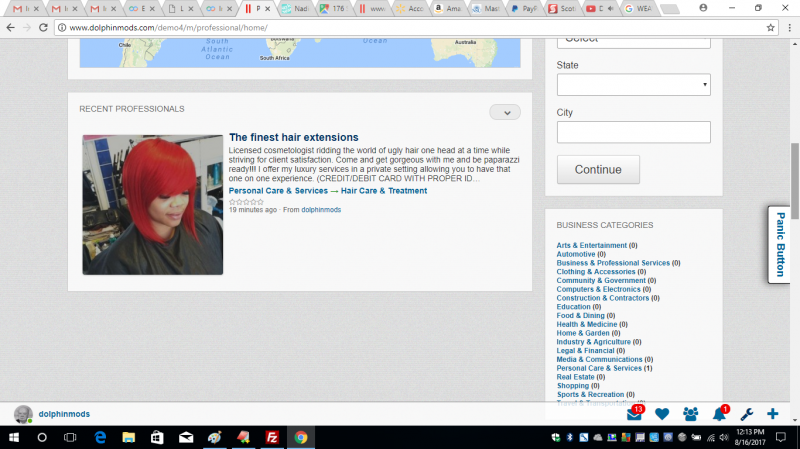Switch to the Google WEA tab
Screen dimensions: 800x449
[x=639, y=9]
